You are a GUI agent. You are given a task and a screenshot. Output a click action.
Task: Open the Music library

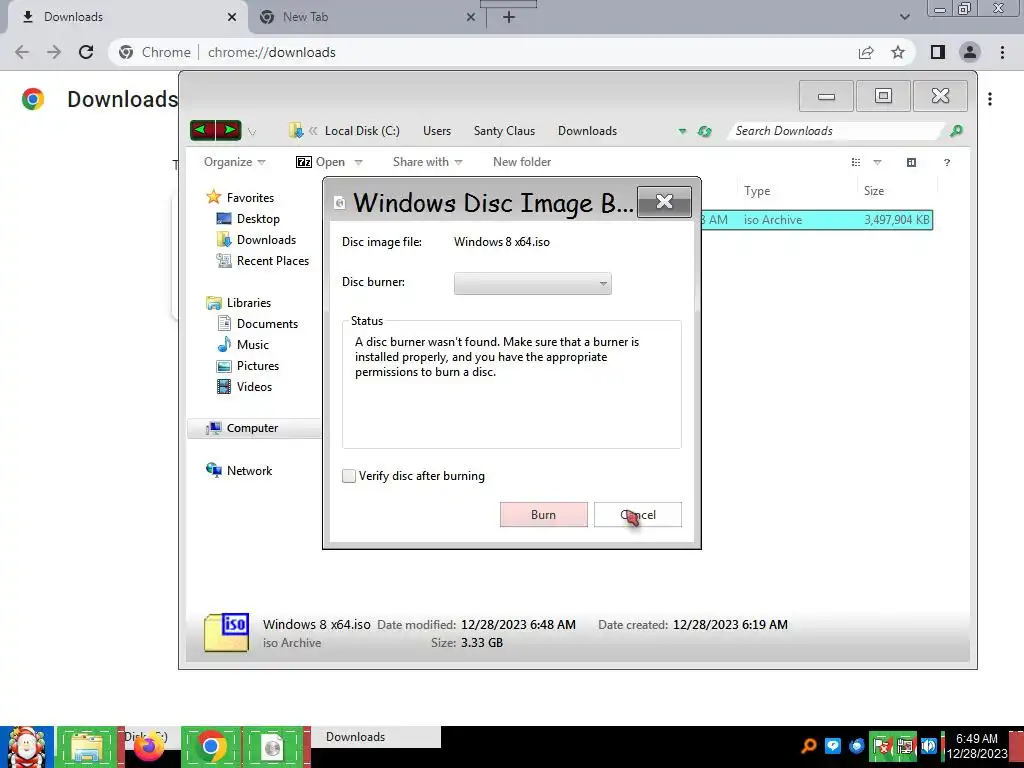(x=253, y=345)
